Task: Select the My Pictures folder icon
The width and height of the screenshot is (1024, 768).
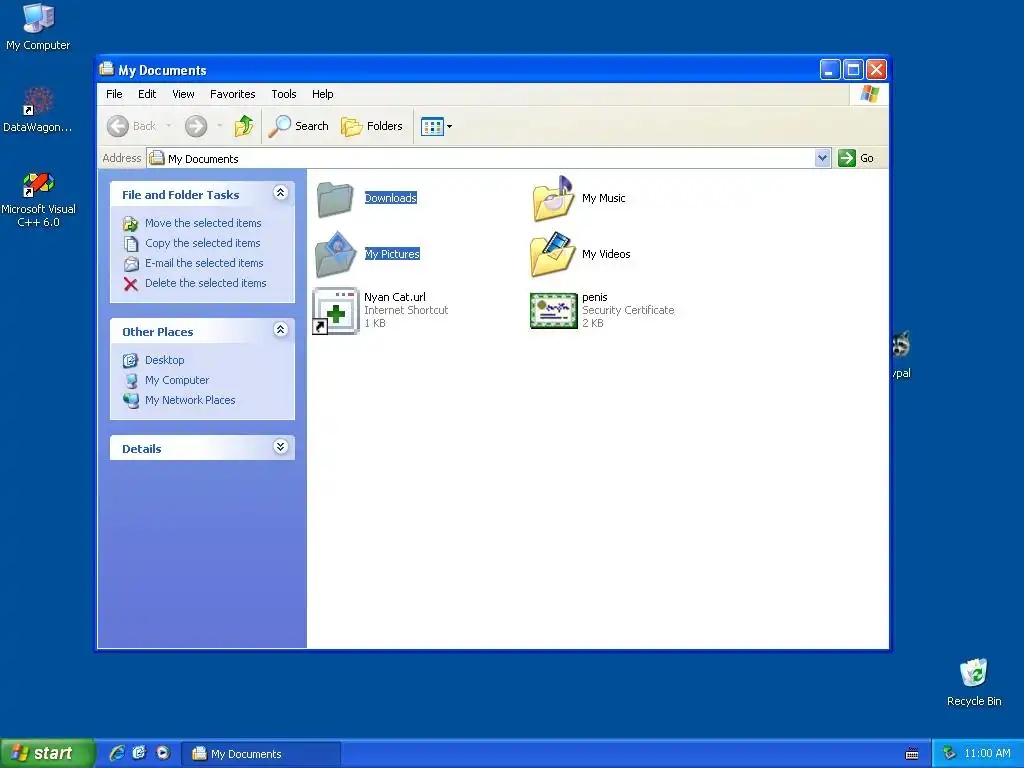Action: click(335, 255)
